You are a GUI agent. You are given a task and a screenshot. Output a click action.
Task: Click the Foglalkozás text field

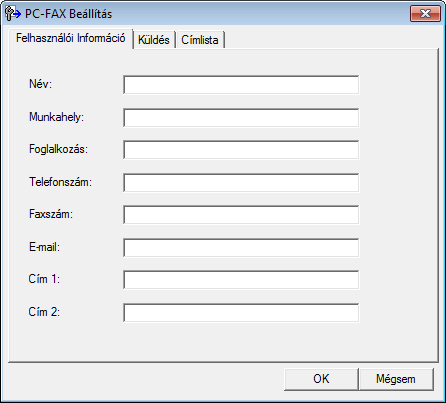click(241, 150)
